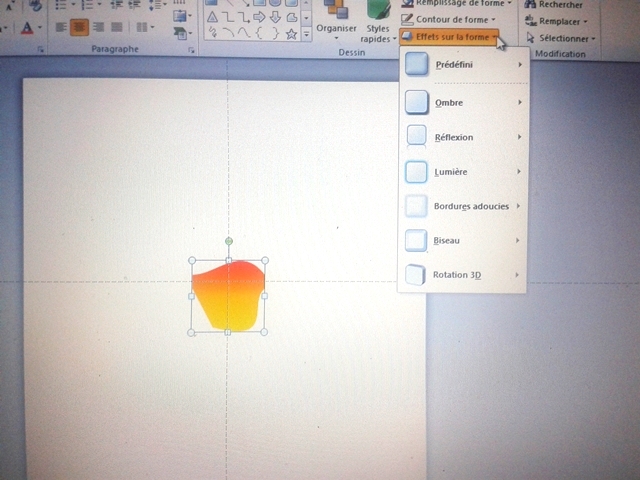Click the Bordures adoucies icon

click(x=417, y=206)
